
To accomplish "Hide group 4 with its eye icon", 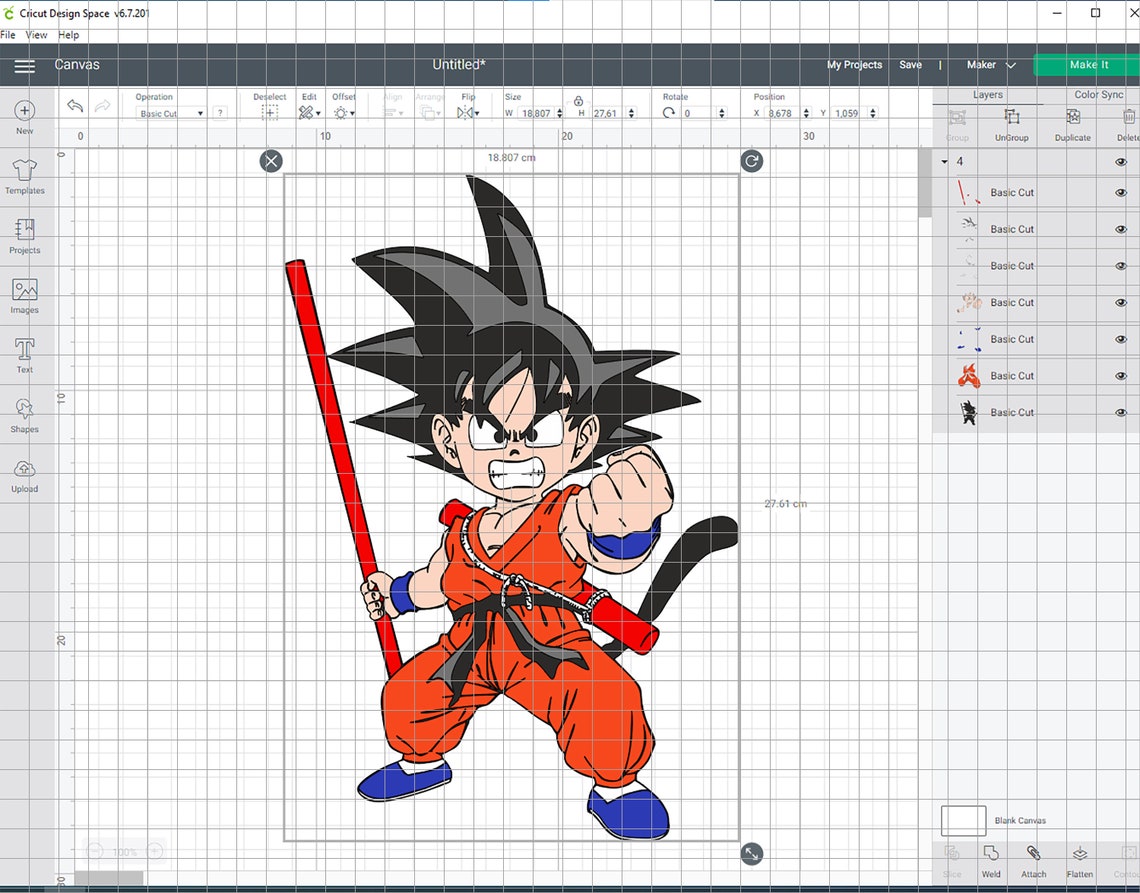I will 1120,162.
